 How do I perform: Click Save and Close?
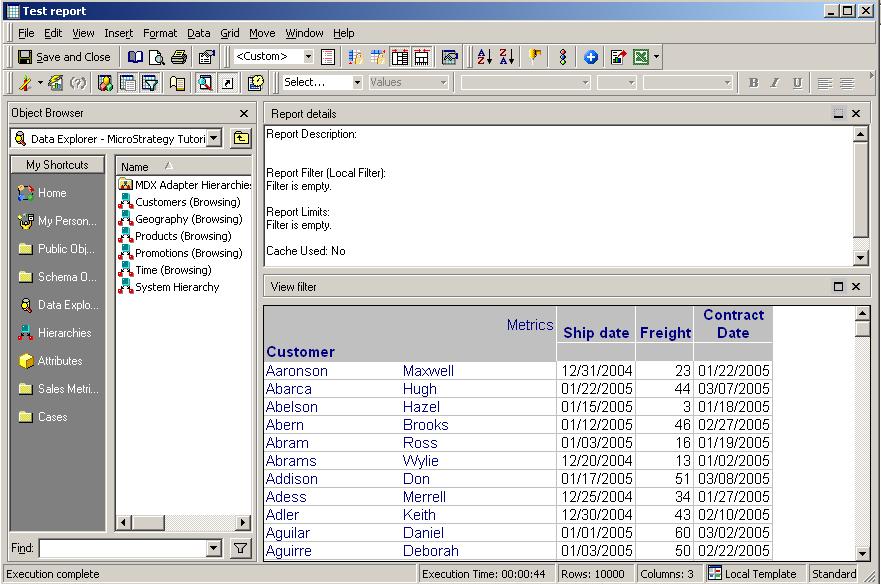point(64,57)
